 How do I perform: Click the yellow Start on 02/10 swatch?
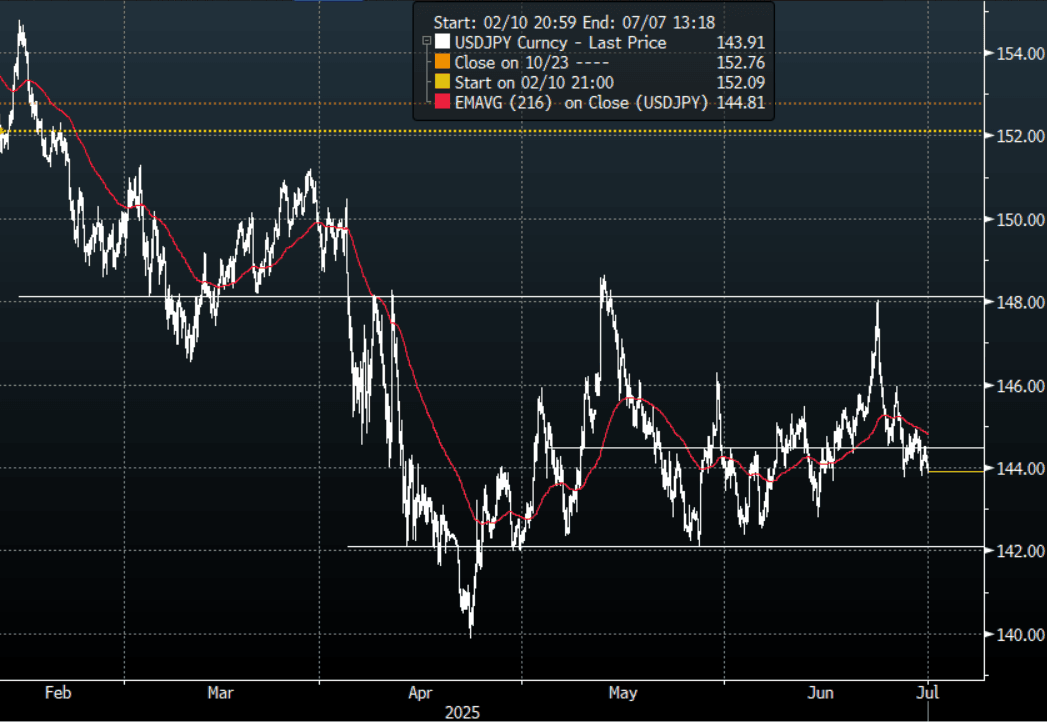(443, 82)
